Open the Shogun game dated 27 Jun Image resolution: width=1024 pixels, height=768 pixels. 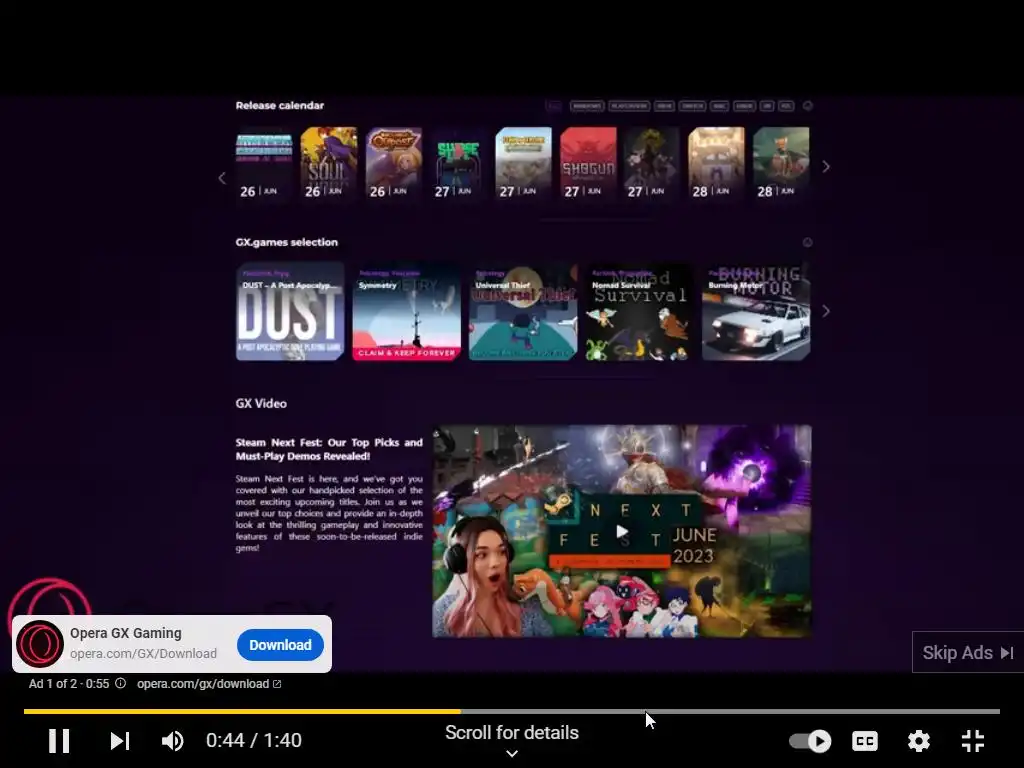[588, 164]
